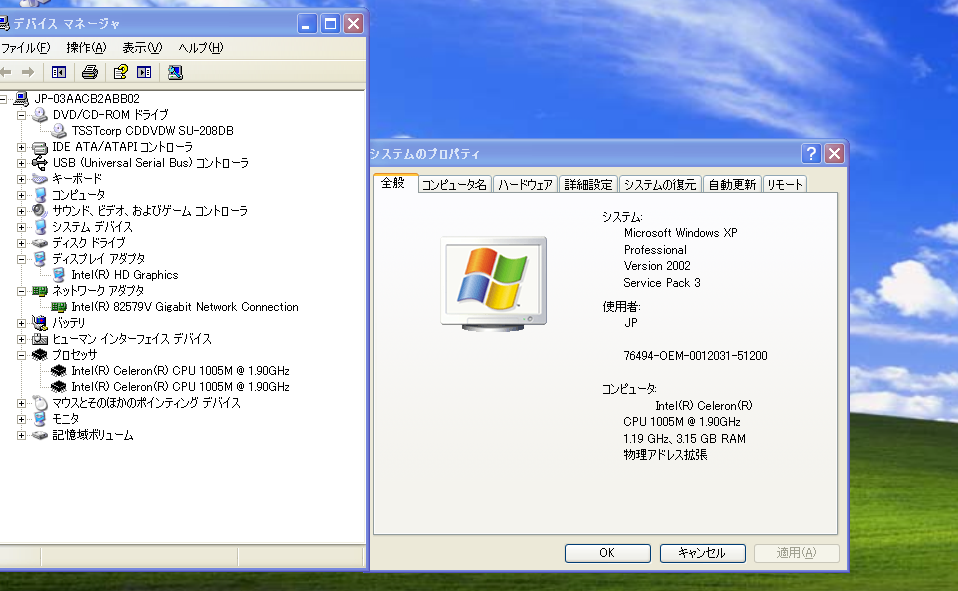This screenshot has height=591, width=958.
Task: Click the 記憶域ボリューム category icon
Action: tap(40, 435)
